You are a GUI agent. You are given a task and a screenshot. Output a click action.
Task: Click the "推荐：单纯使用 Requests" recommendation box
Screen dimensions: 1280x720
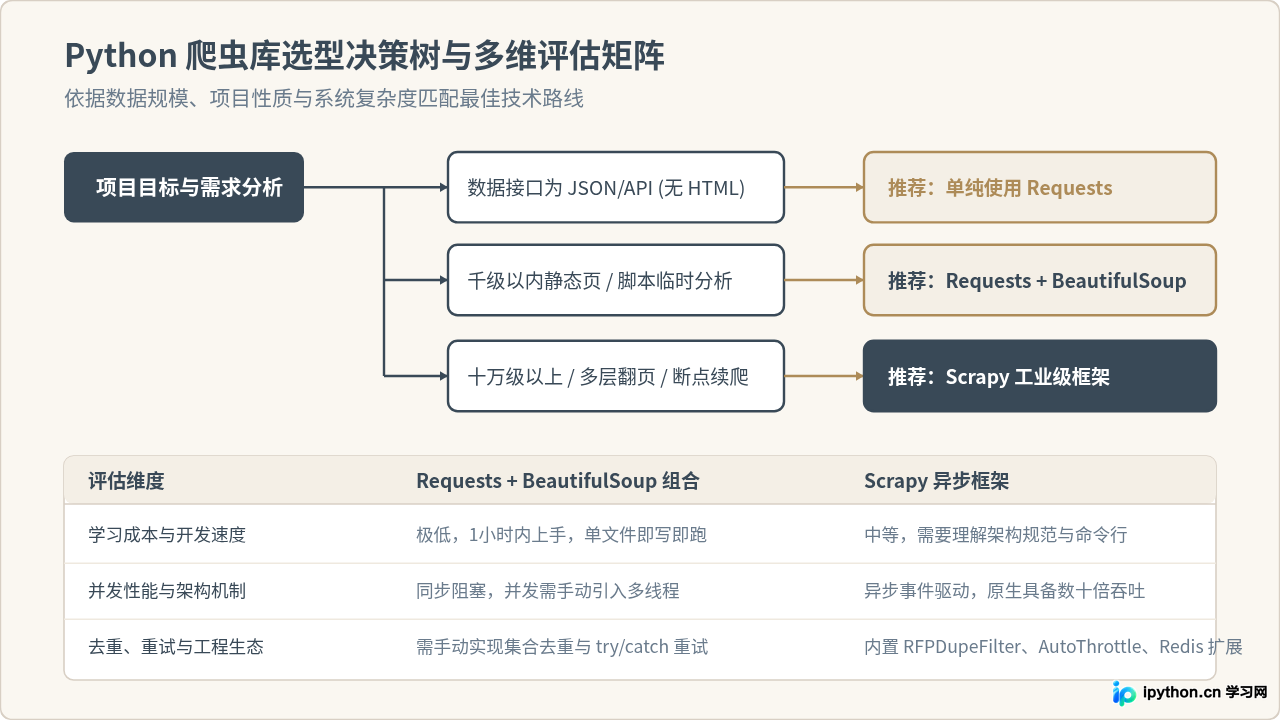tap(1040, 187)
